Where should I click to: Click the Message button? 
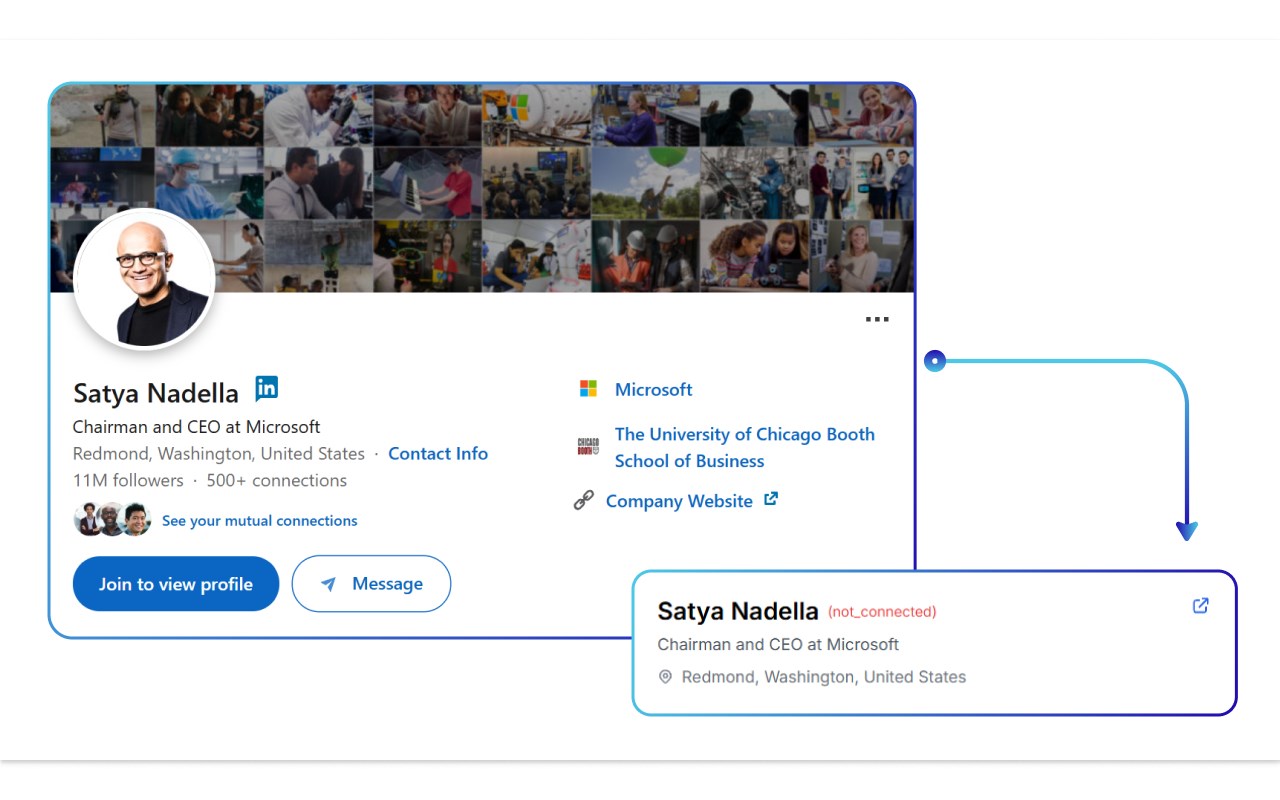(x=371, y=584)
